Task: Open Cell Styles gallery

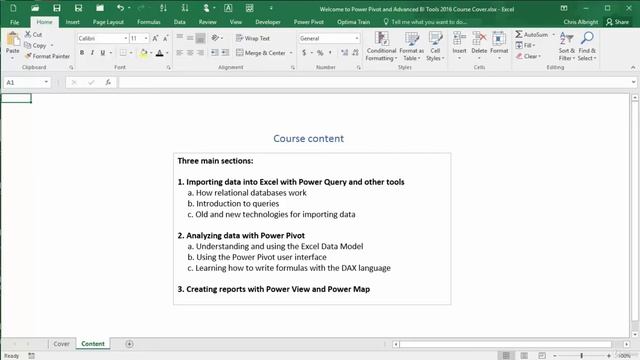Action: pos(435,47)
